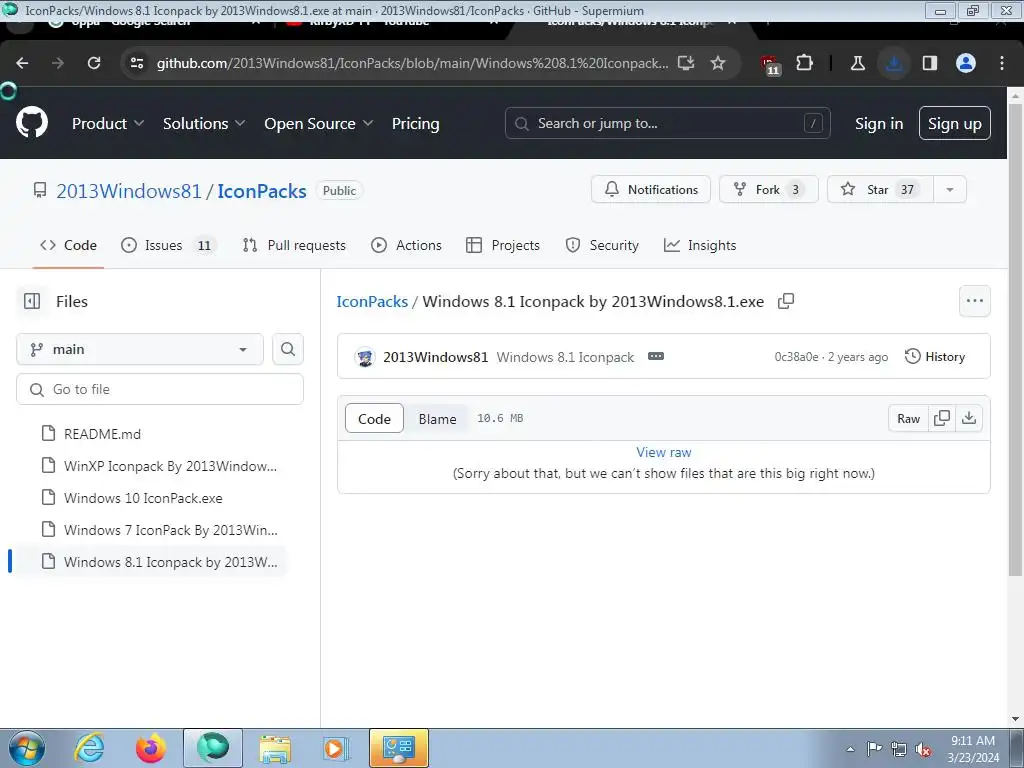Expand commit message ellipsis

[x=656, y=356]
